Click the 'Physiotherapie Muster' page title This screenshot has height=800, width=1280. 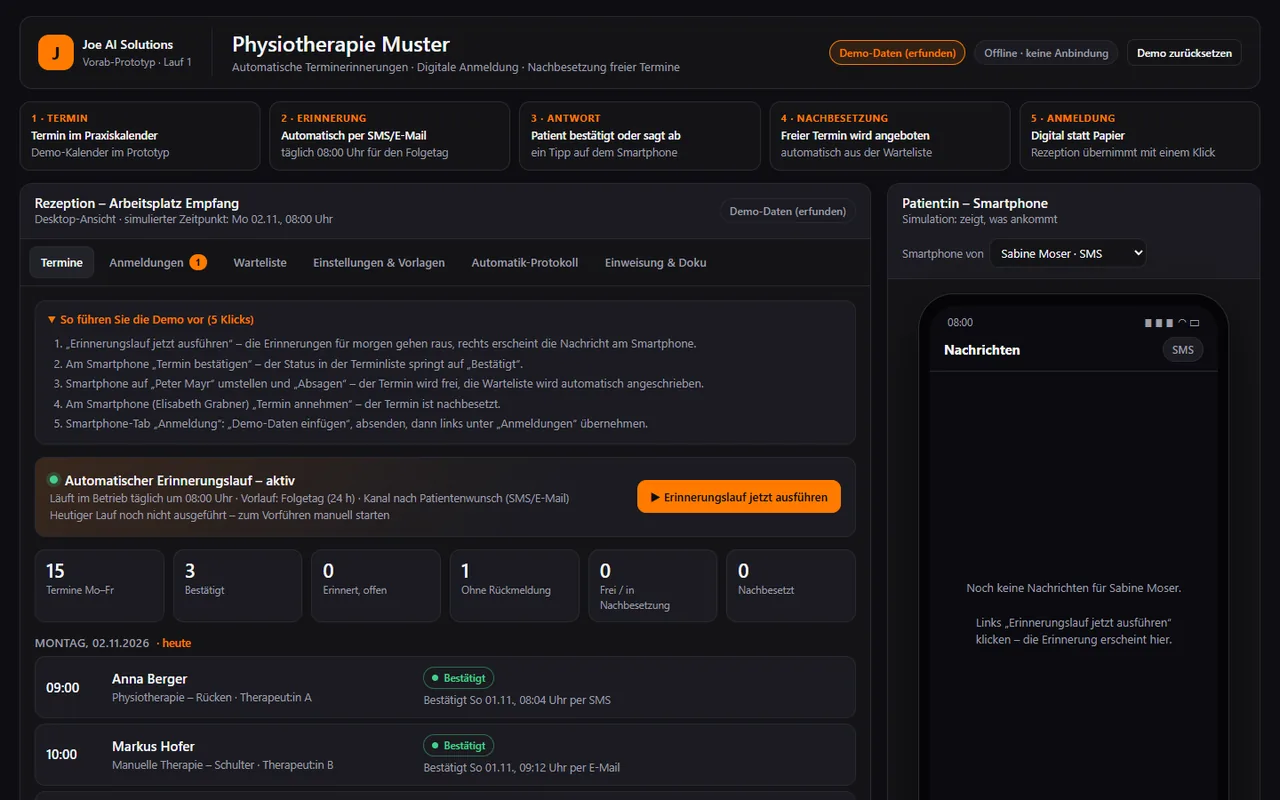(x=341, y=44)
